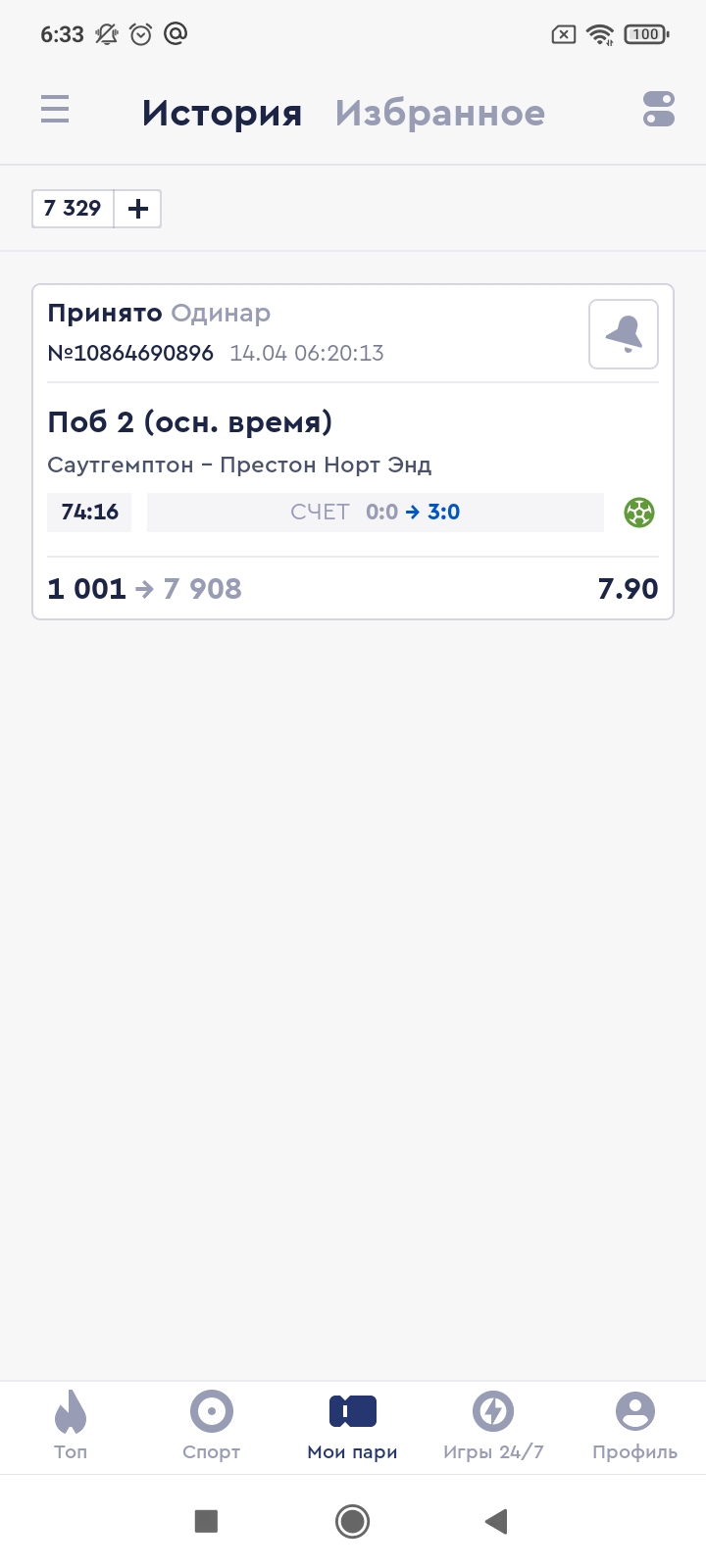706x1568 pixels.
Task: Tap the green football icon
Action: coord(639,513)
